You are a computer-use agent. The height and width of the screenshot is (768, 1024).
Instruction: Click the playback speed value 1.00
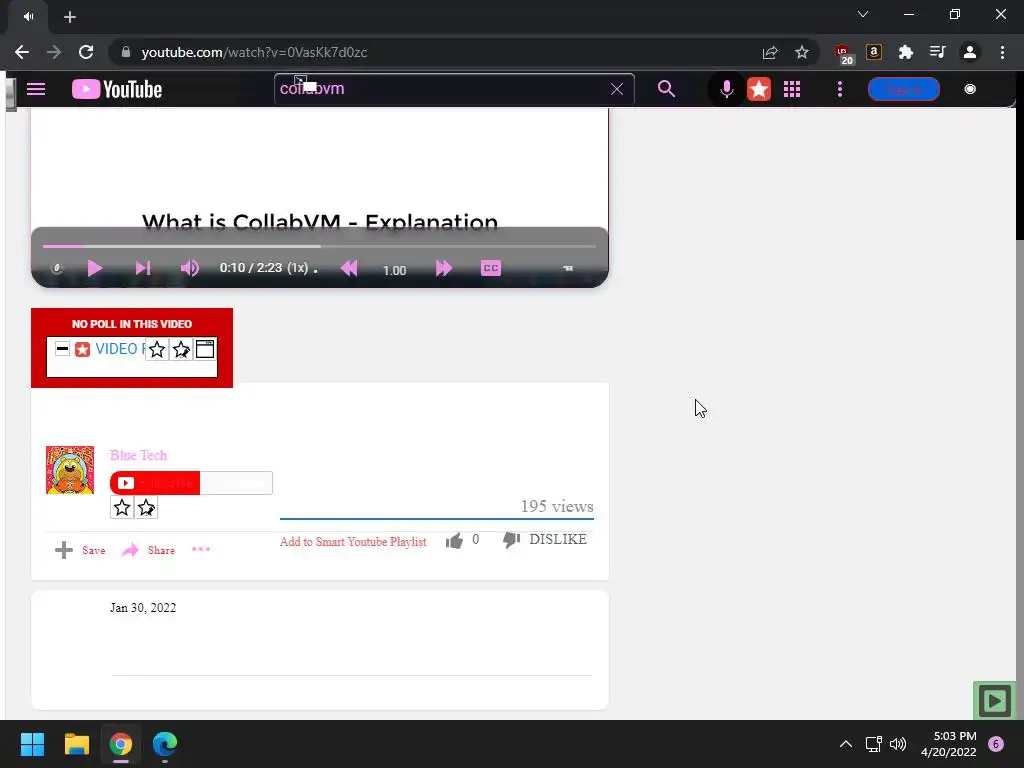click(x=394, y=270)
